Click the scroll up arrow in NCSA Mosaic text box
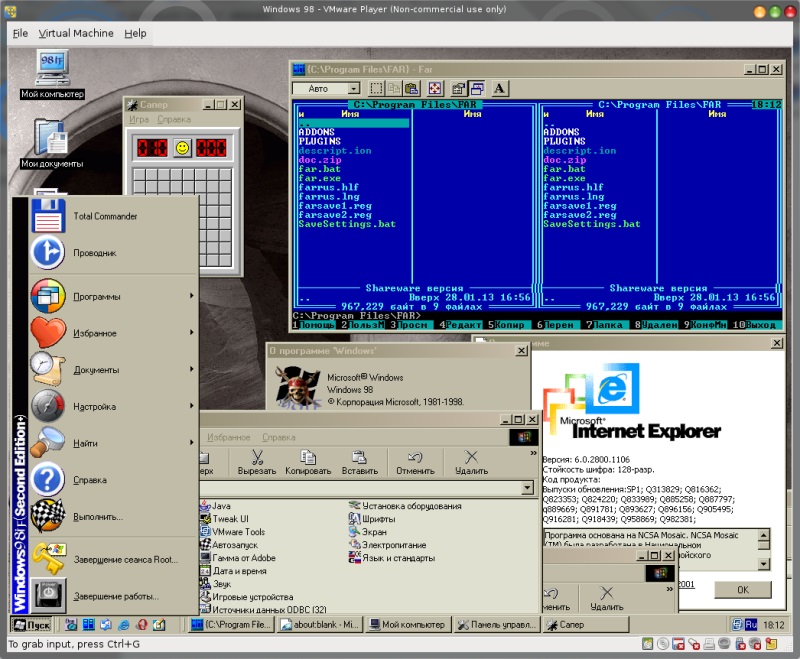Screen dimensions: 800x659 click(x=764, y=535)
